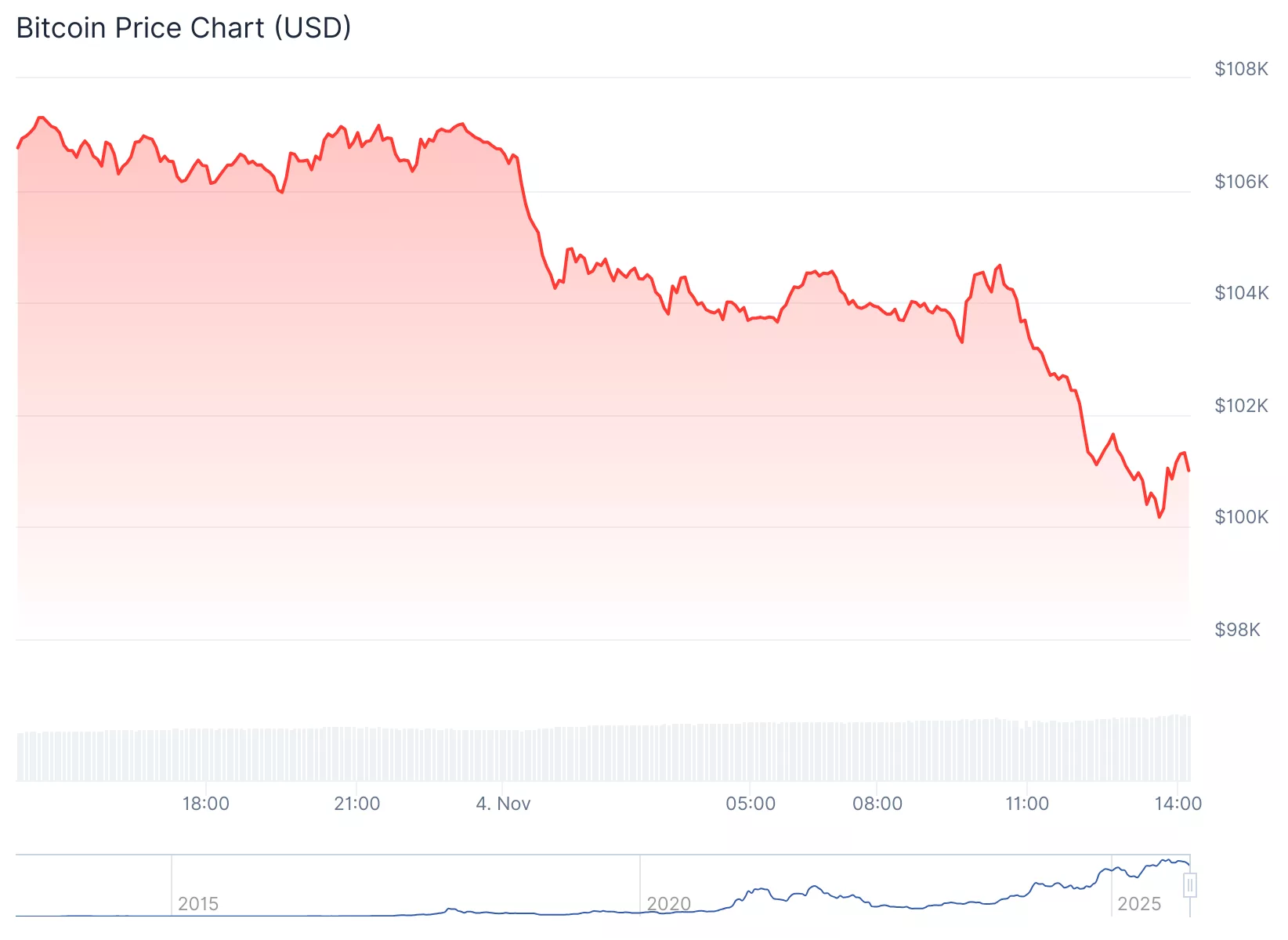
Task: Click the $102K price axis label
Action: pos(1241,406)
